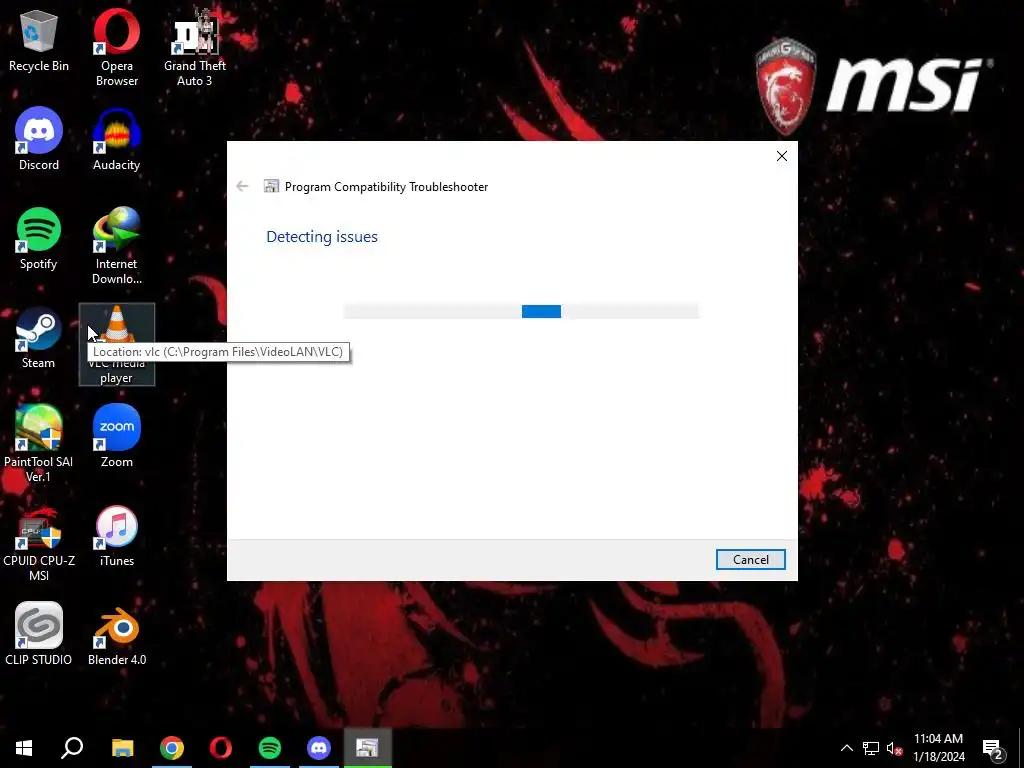
Task: Cancel the compatibility troubleshooter
Action: 750,560
